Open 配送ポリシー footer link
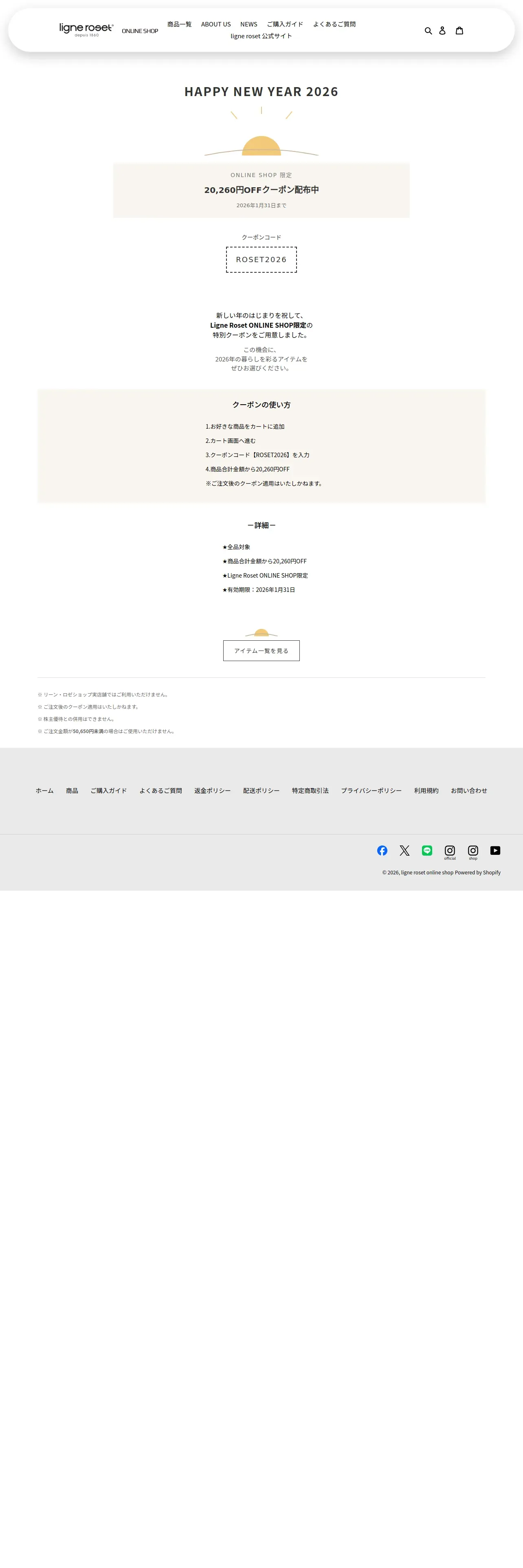 pos(261,791)
